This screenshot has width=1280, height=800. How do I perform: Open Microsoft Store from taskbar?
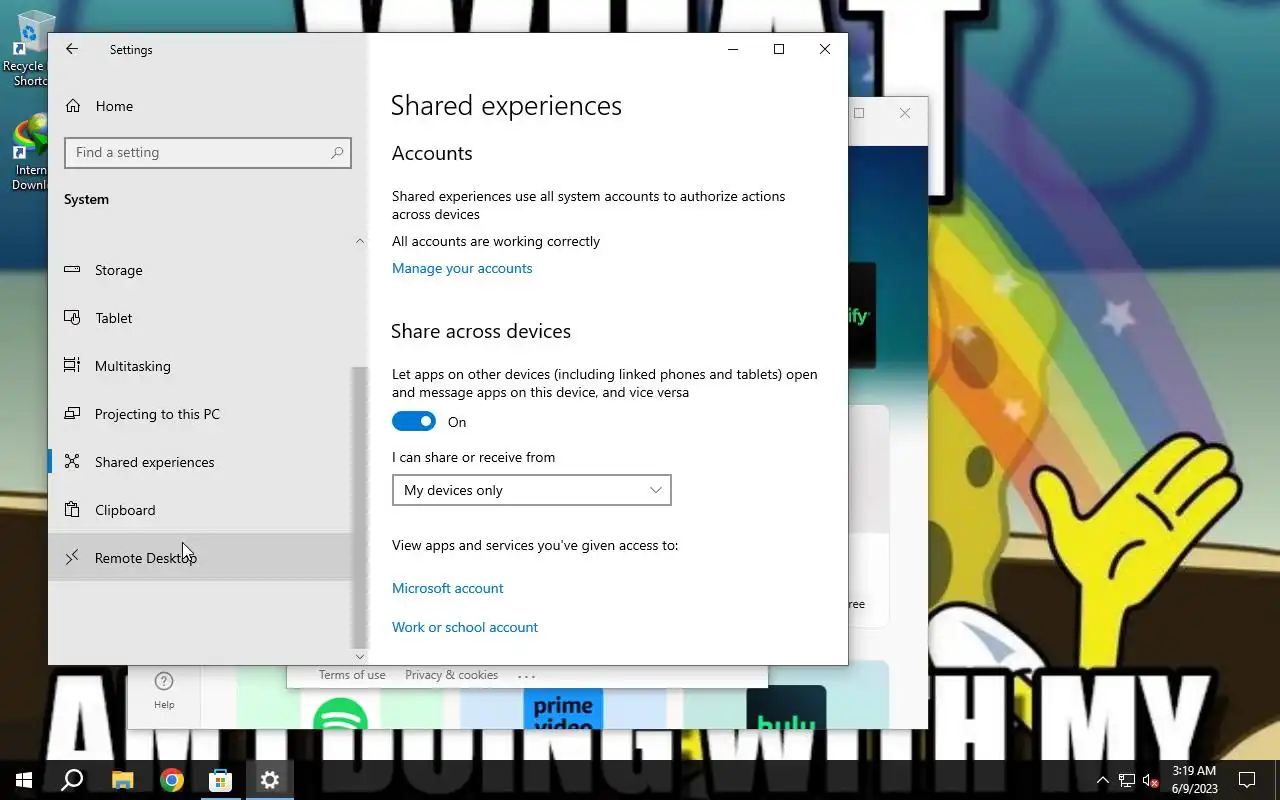click(x=220, y=780)
